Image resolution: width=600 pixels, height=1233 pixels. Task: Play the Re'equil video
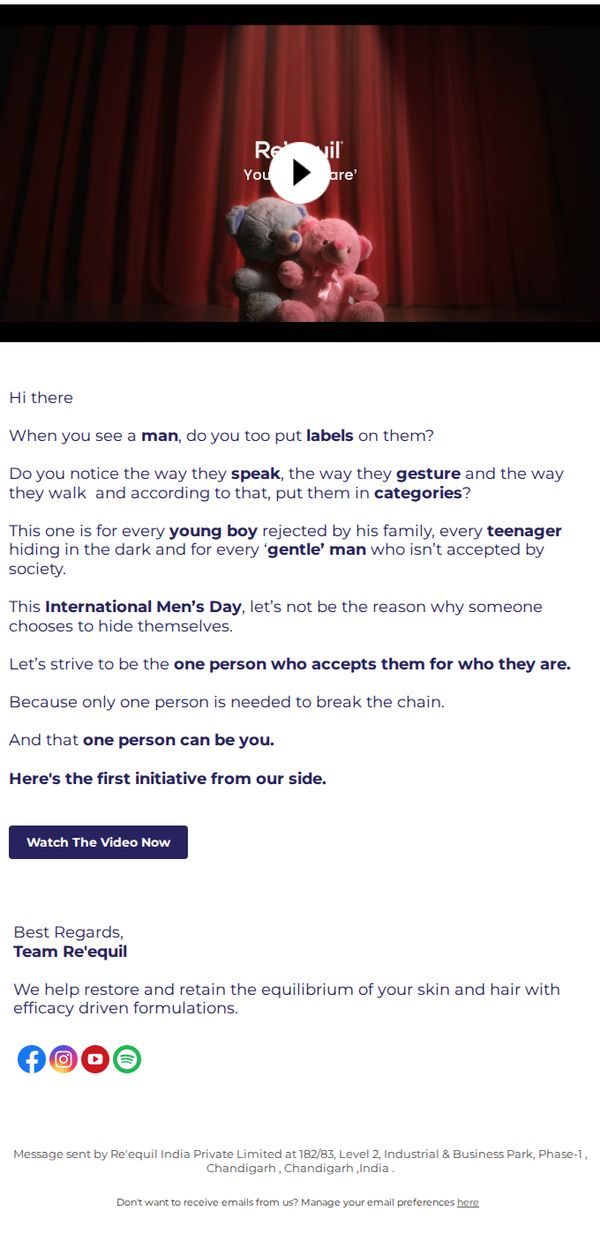coord(300,173)
